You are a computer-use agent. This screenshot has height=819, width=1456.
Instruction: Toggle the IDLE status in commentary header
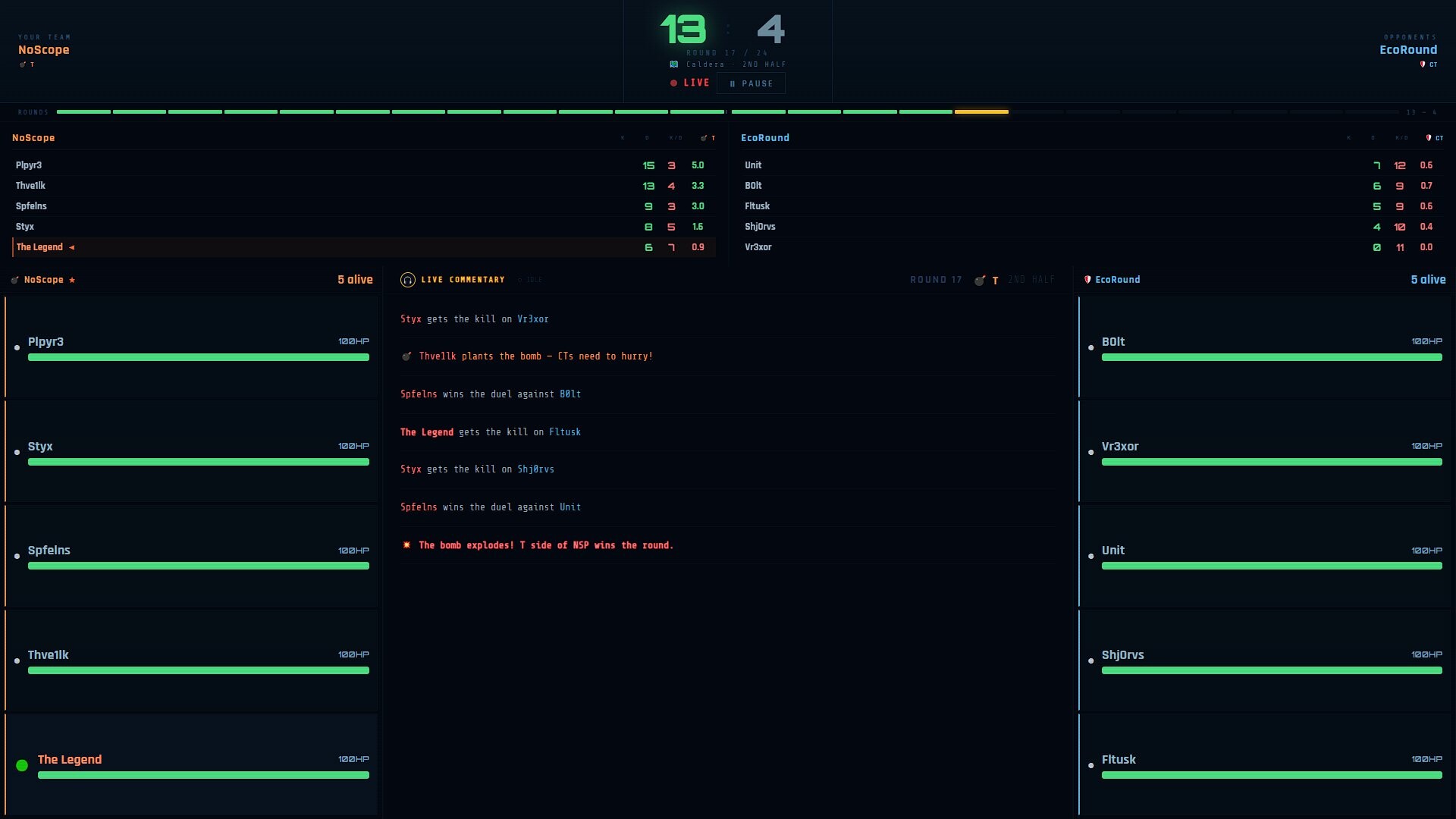[x=531, y=280]
